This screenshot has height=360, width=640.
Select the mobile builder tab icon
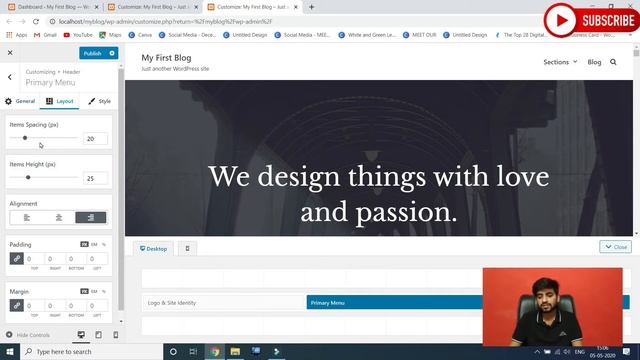[x=187, y=248]
